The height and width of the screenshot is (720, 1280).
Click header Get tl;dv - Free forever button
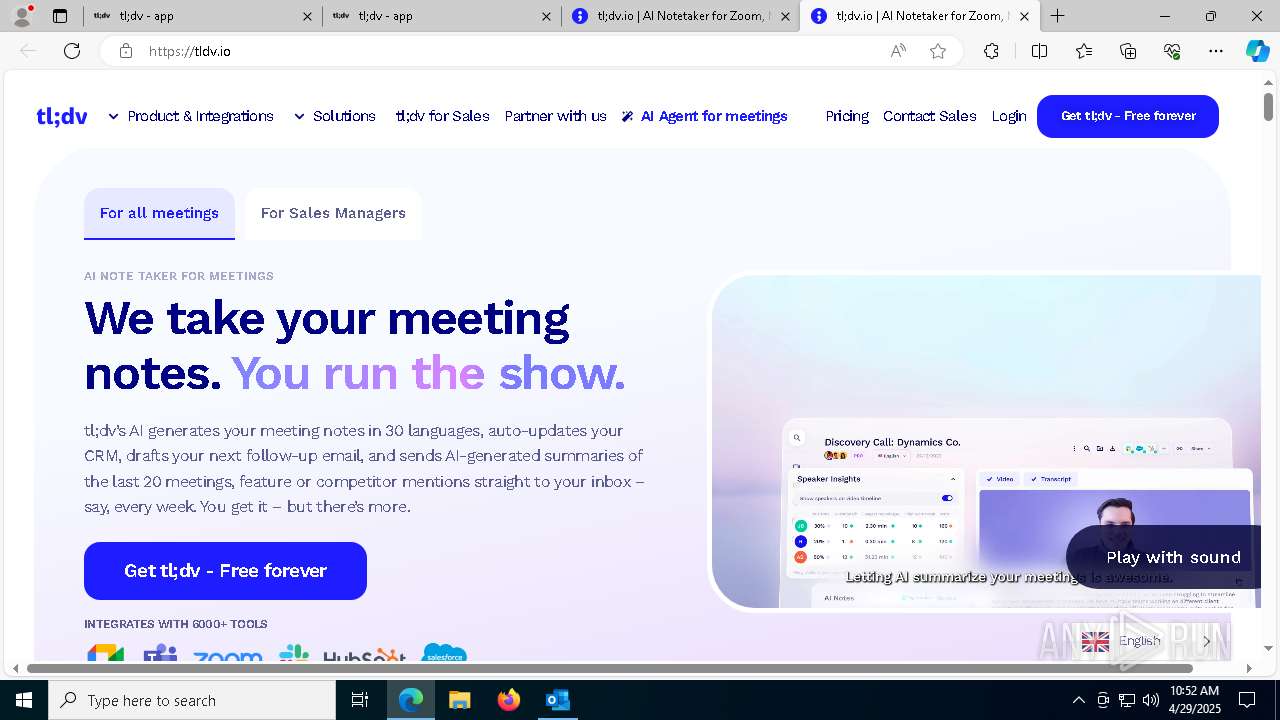[1128, 116]
